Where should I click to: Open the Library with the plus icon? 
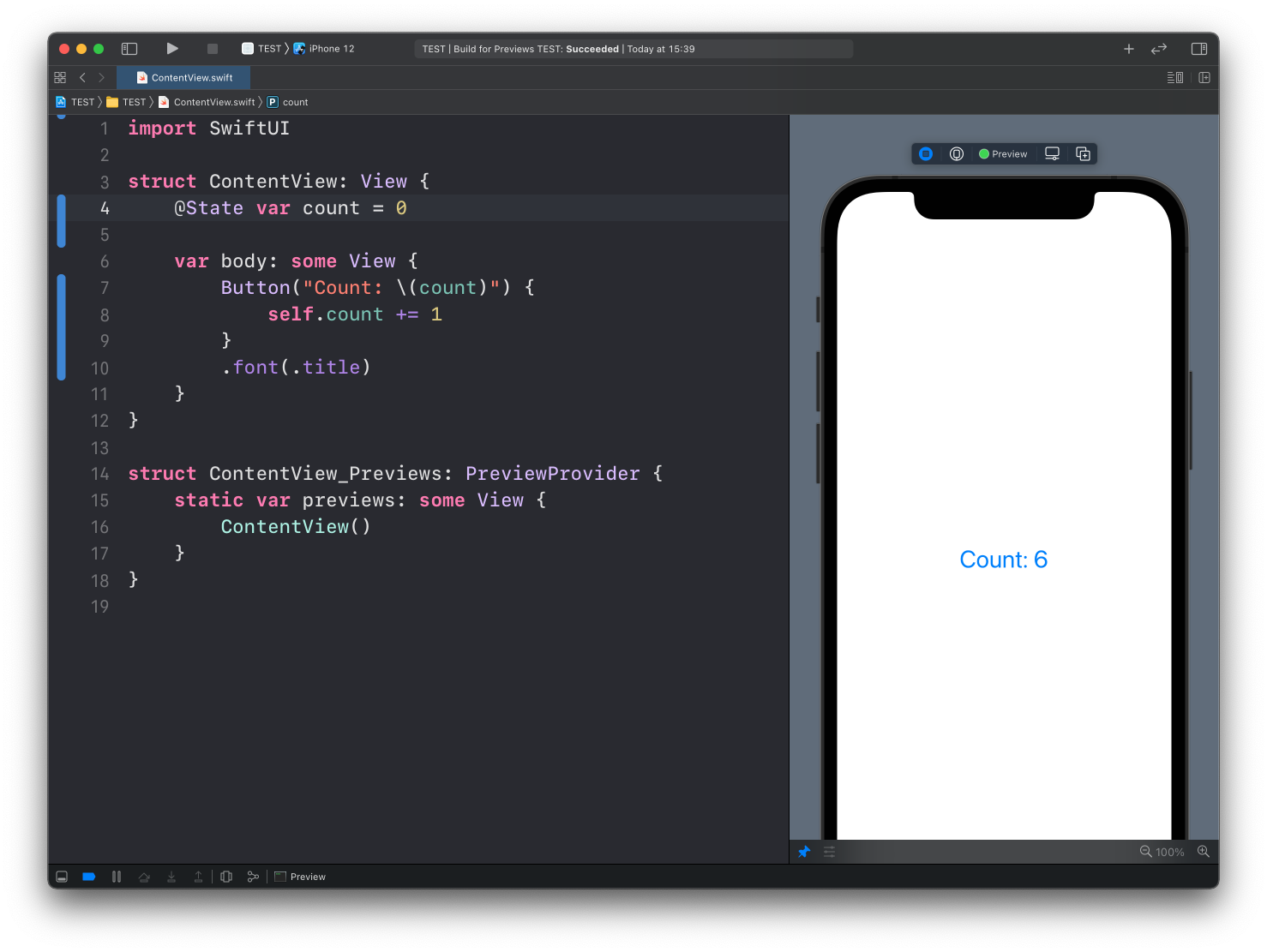pyautogui.click(x=1128, y=49)
